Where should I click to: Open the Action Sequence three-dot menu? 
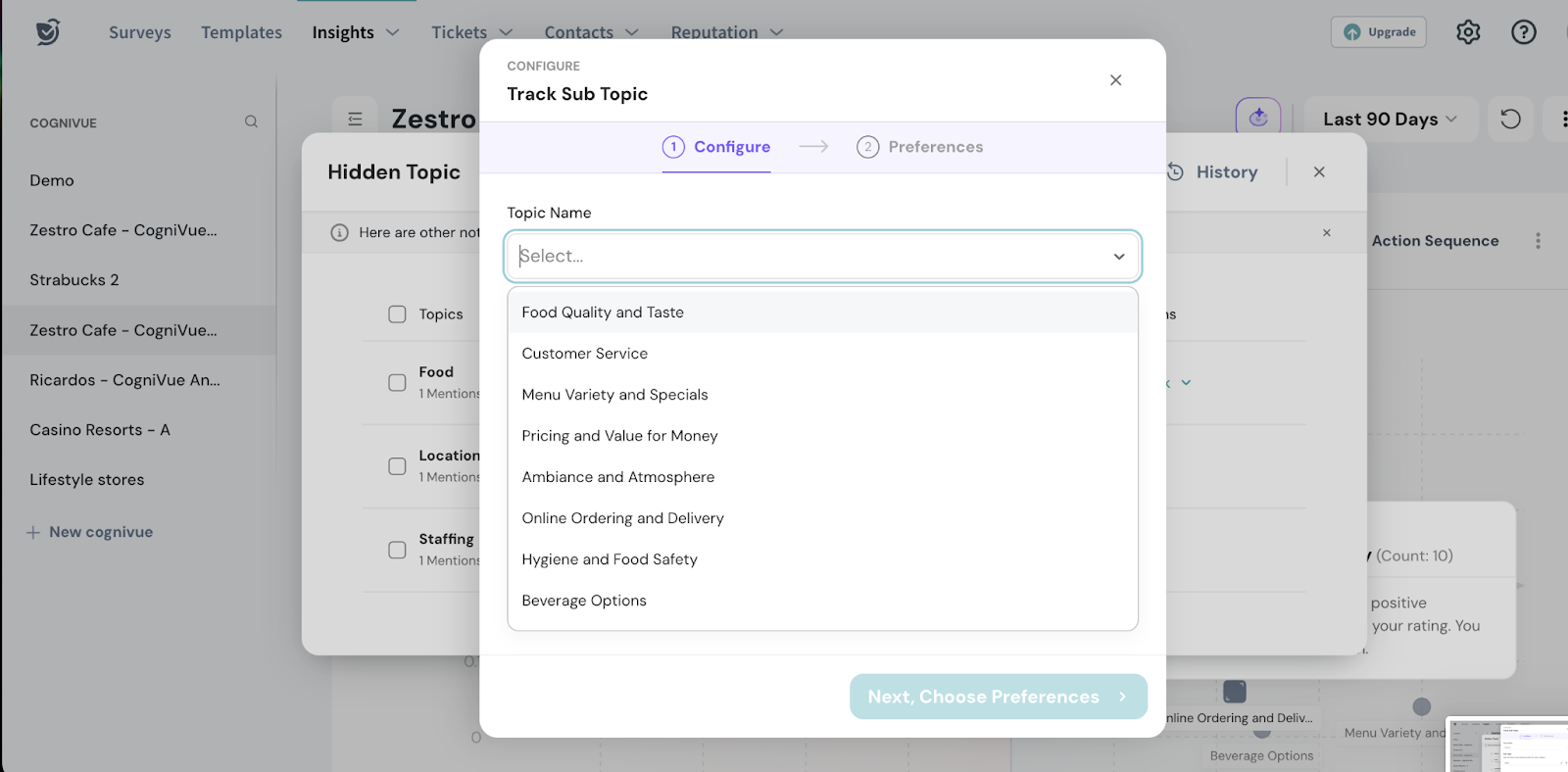pos(1538,241)
